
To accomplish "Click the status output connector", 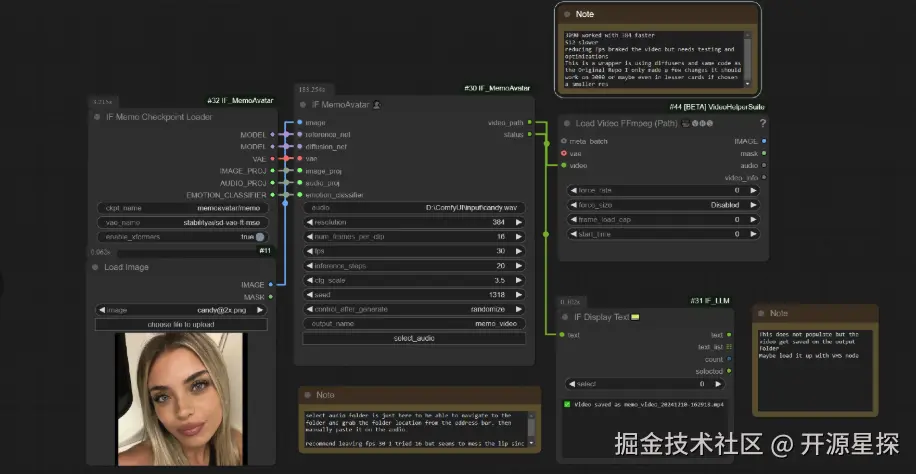I will pyautogui.click(x=529, y=134).
